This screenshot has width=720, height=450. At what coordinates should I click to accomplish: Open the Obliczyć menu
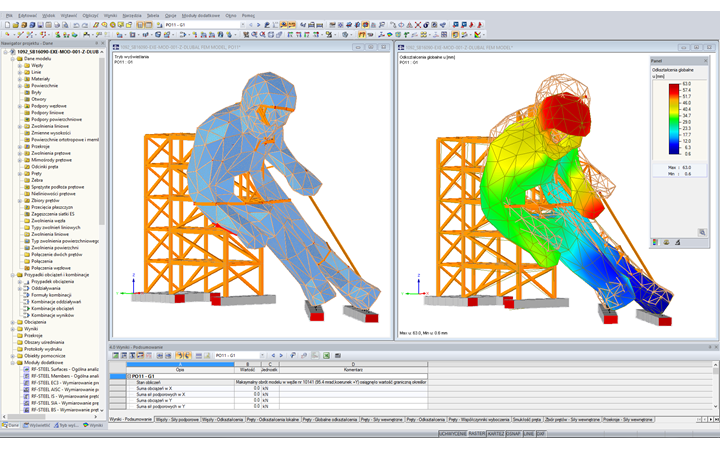pos(90,16)
